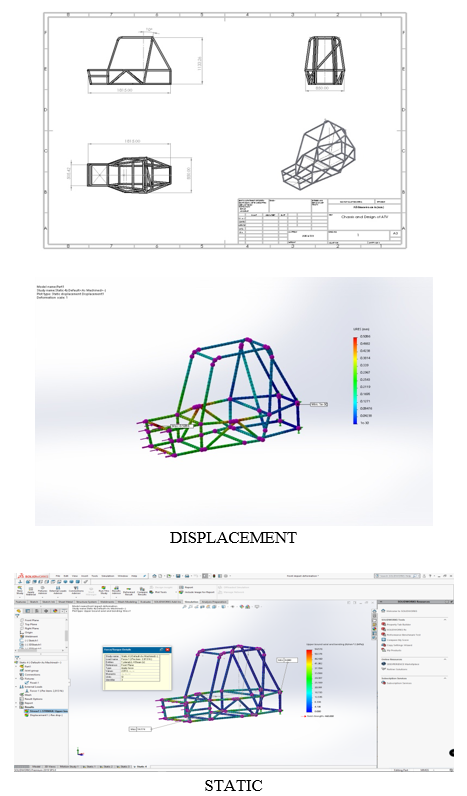Switch to the Weldments command tab

coord(105,602)
